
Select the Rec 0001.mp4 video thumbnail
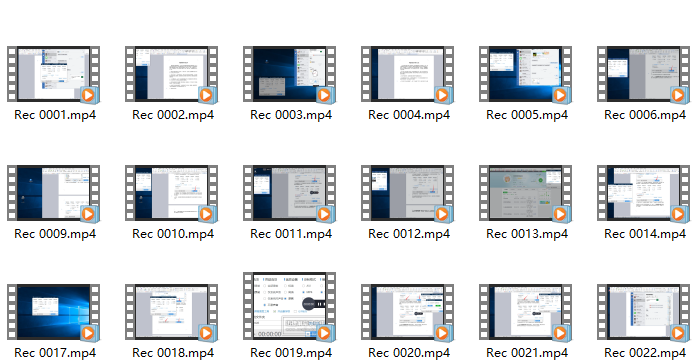[x=53, y=74]
